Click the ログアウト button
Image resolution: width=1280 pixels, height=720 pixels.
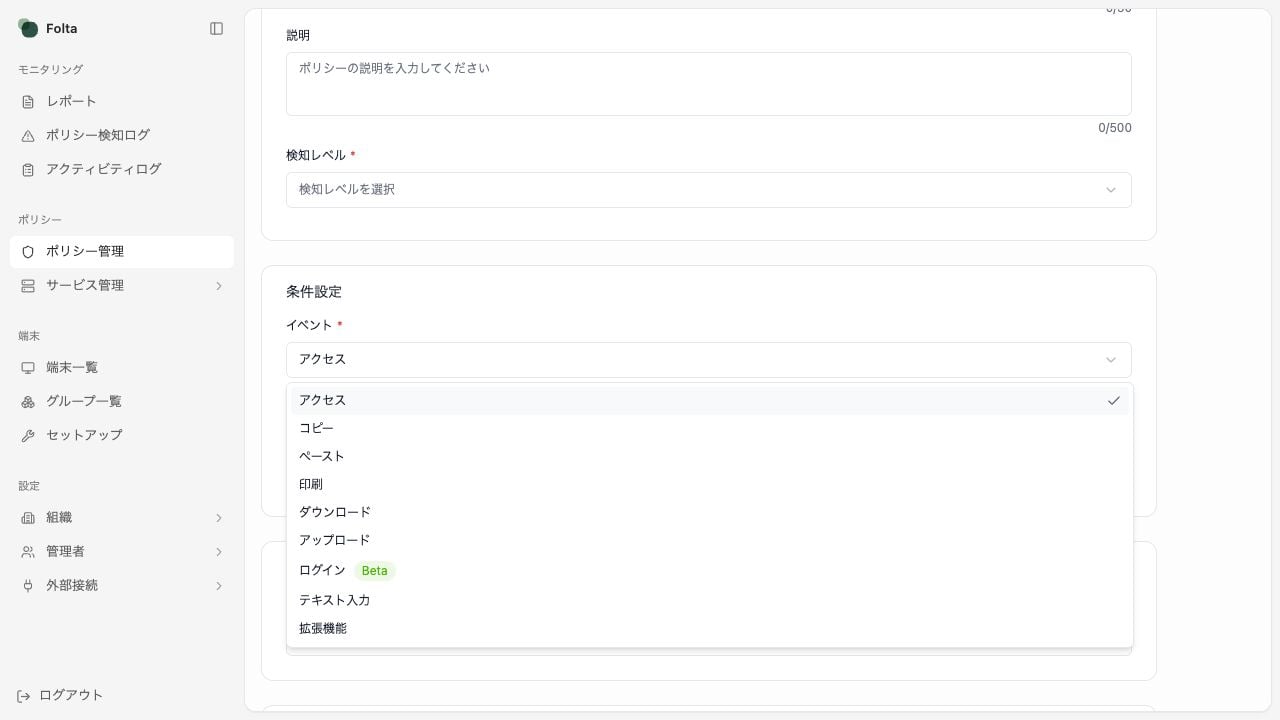tap(60, 696)
